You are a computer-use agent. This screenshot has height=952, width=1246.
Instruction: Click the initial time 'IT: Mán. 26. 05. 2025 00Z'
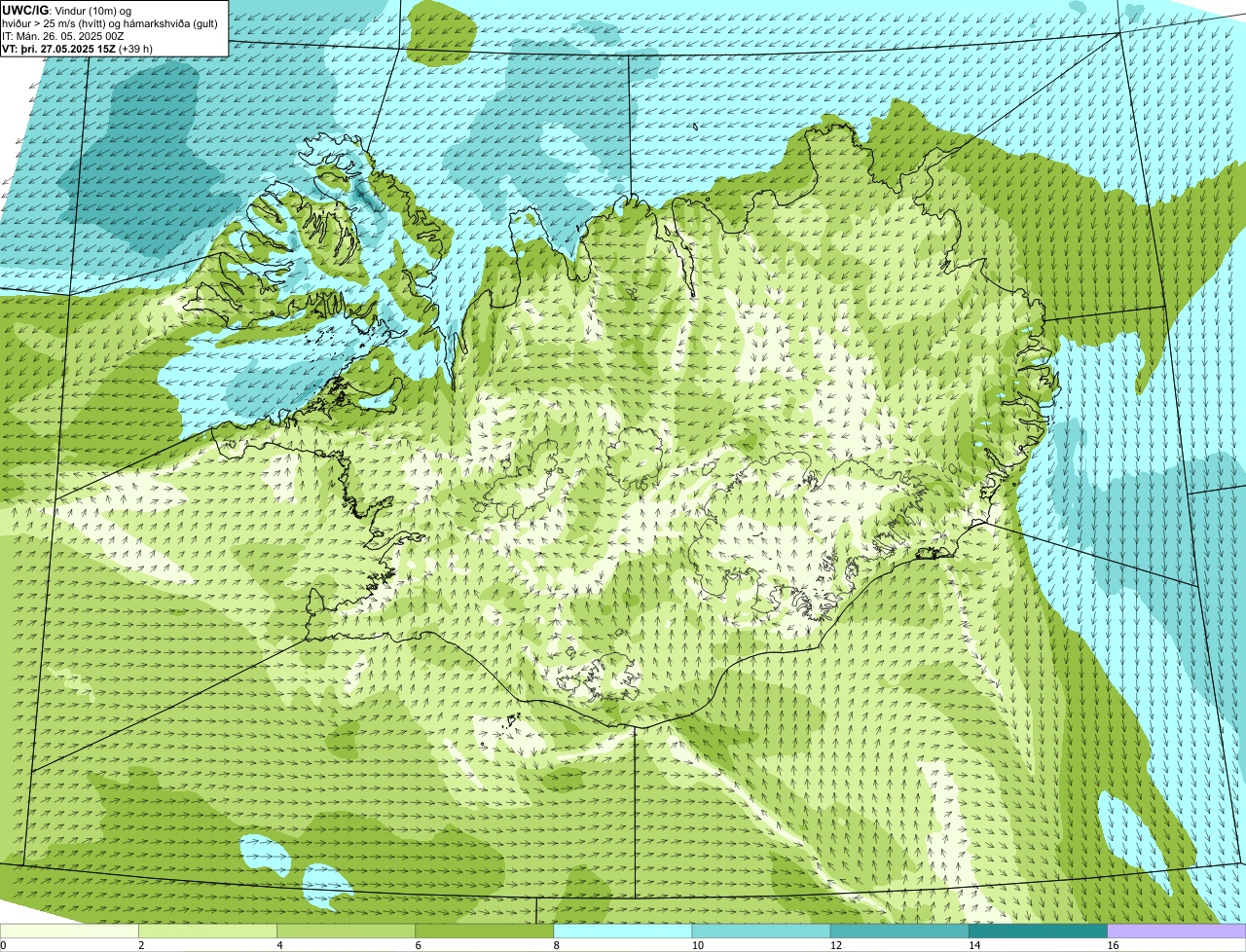pos(63,36)
